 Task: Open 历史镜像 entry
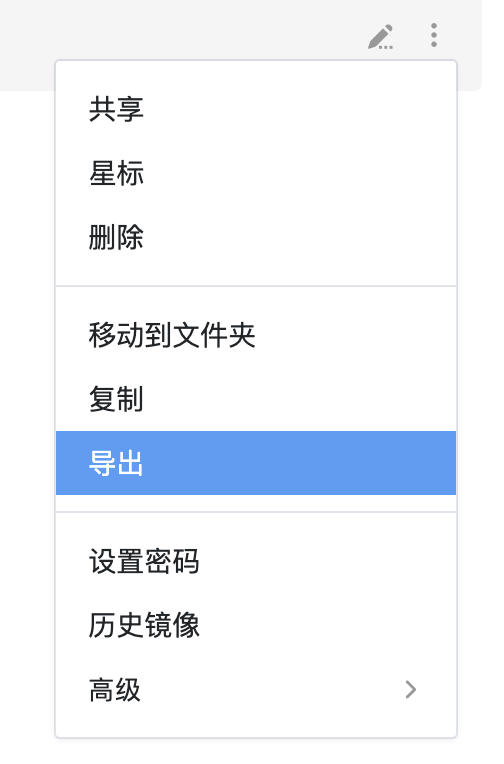pyautogui.click(x=256, y=625)
